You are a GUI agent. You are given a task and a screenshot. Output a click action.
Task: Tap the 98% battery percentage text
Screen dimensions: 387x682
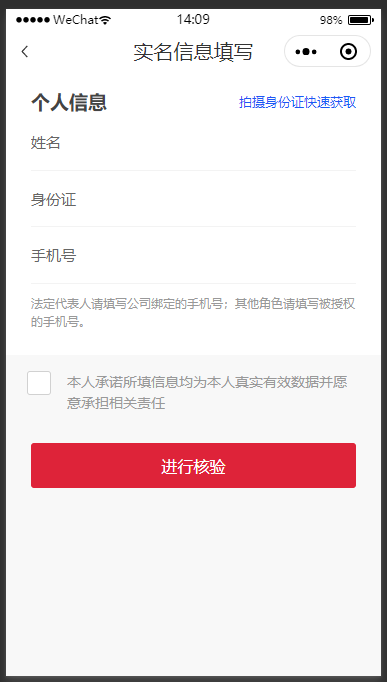(331, 20)
